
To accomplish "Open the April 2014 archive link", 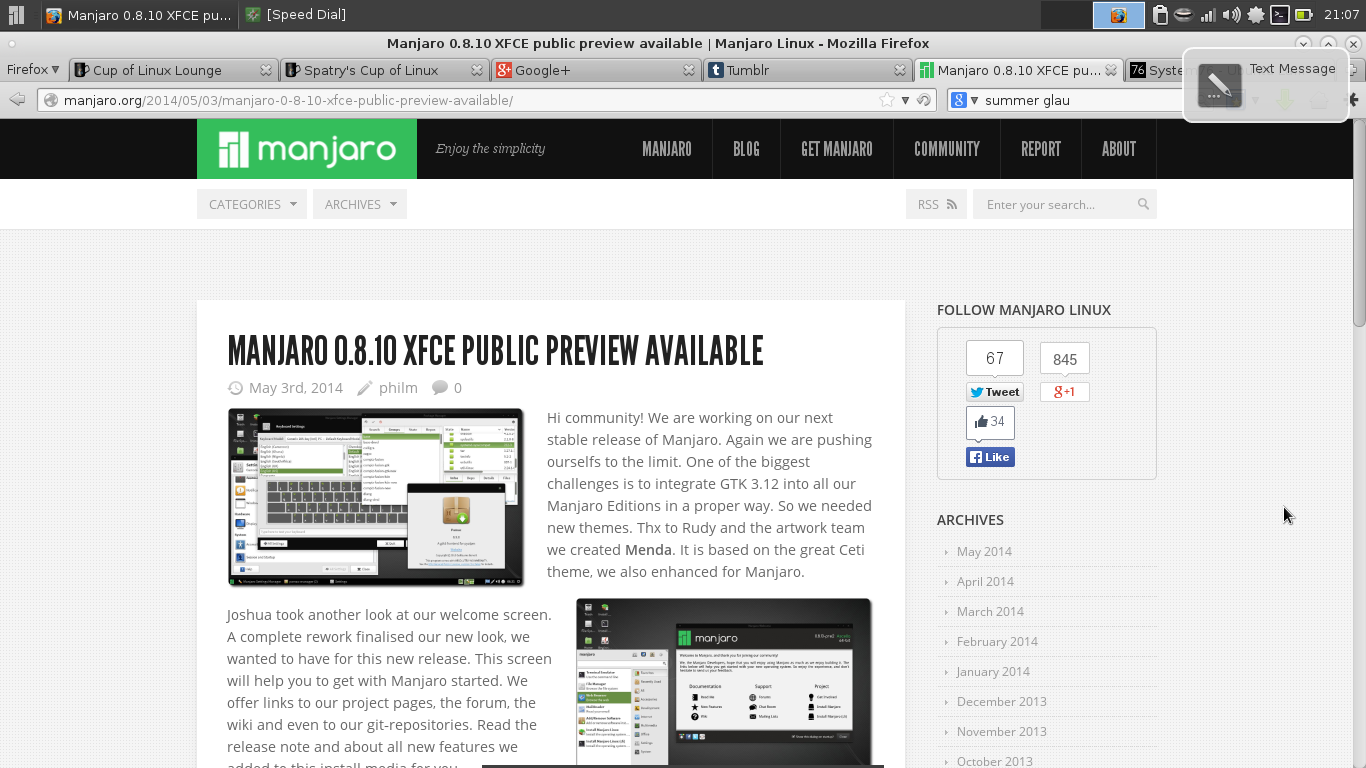I will coord(985,581).
